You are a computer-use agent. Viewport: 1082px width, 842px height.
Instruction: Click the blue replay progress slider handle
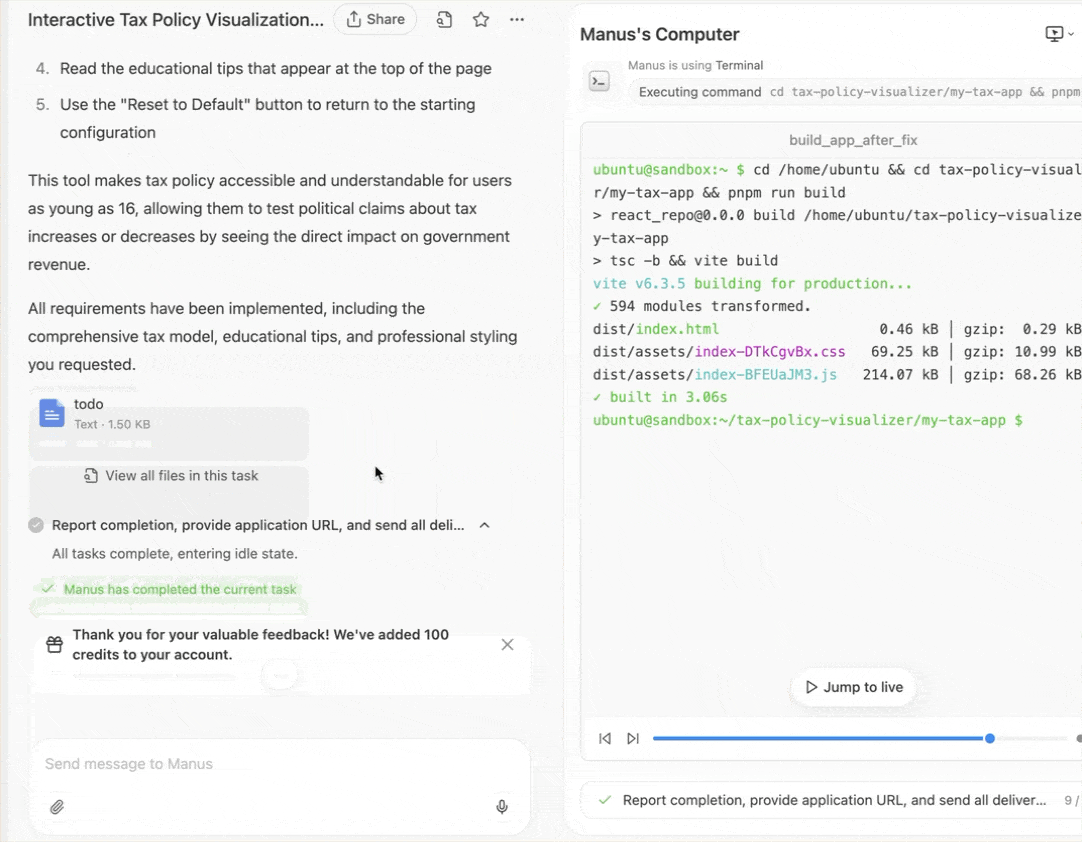point(990,738)
